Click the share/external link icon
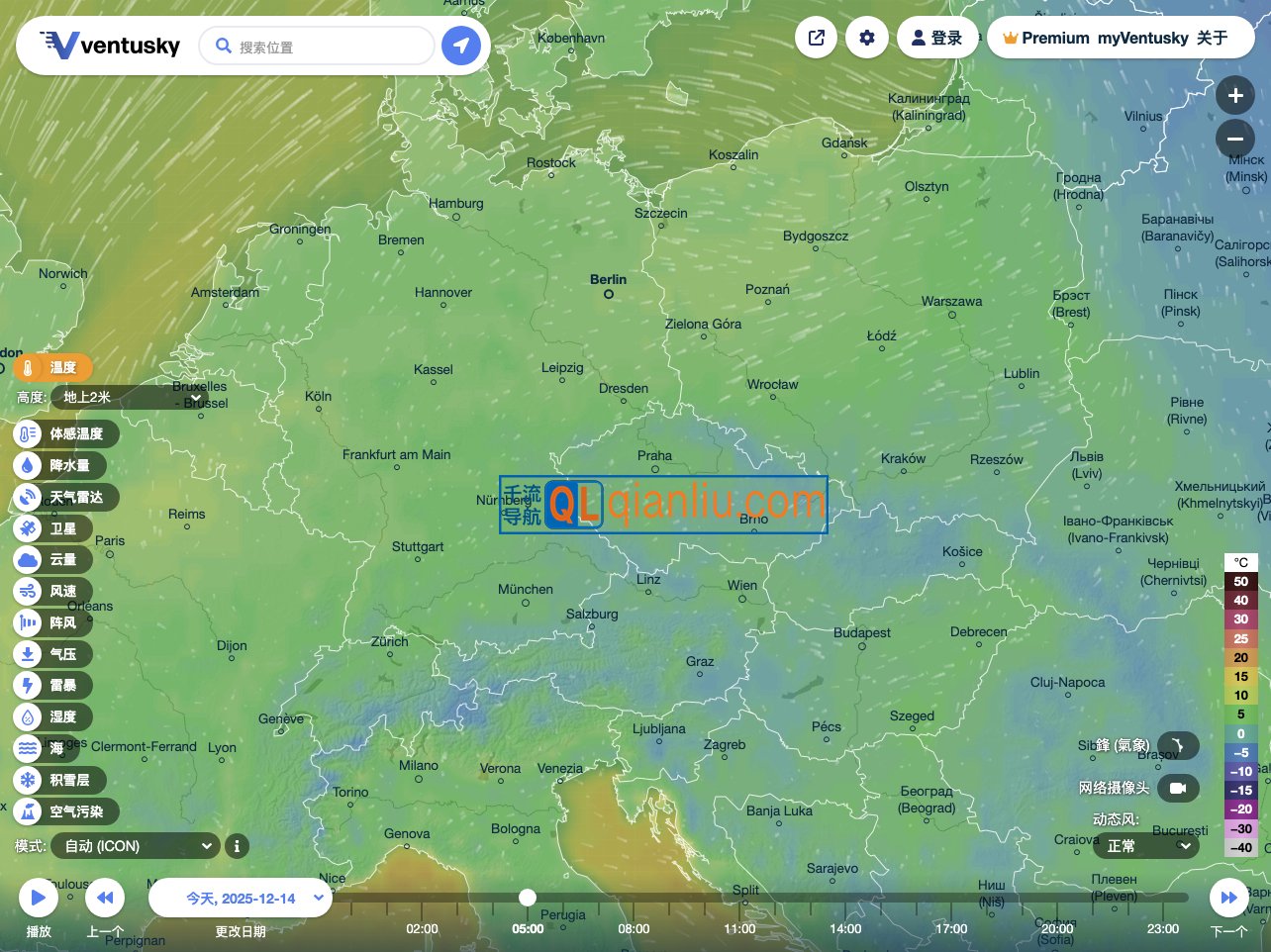This screenshot has width=1271, height=952. tap(817, 38)
